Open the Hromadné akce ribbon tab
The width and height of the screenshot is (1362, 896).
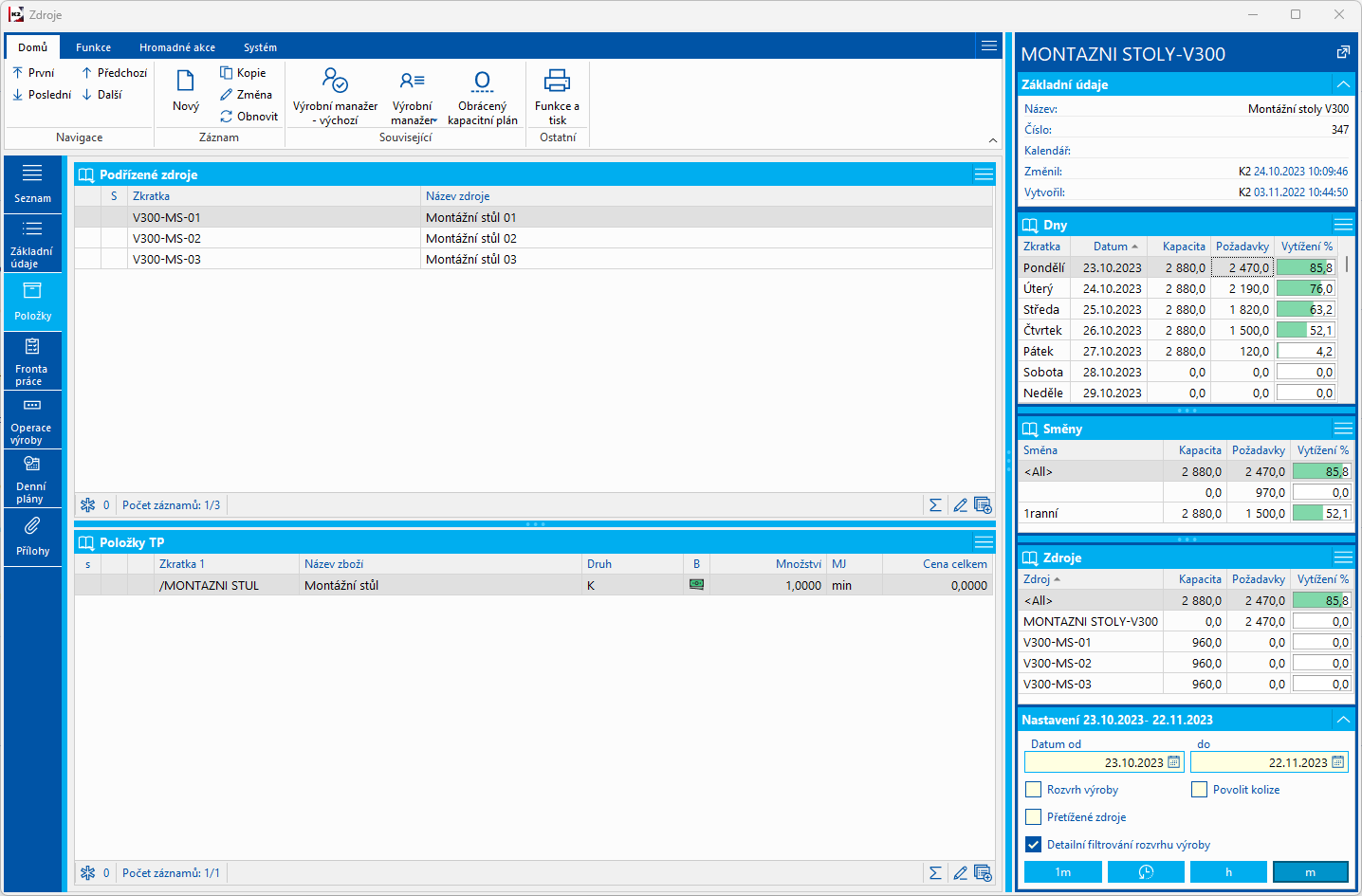click(177, 47)
